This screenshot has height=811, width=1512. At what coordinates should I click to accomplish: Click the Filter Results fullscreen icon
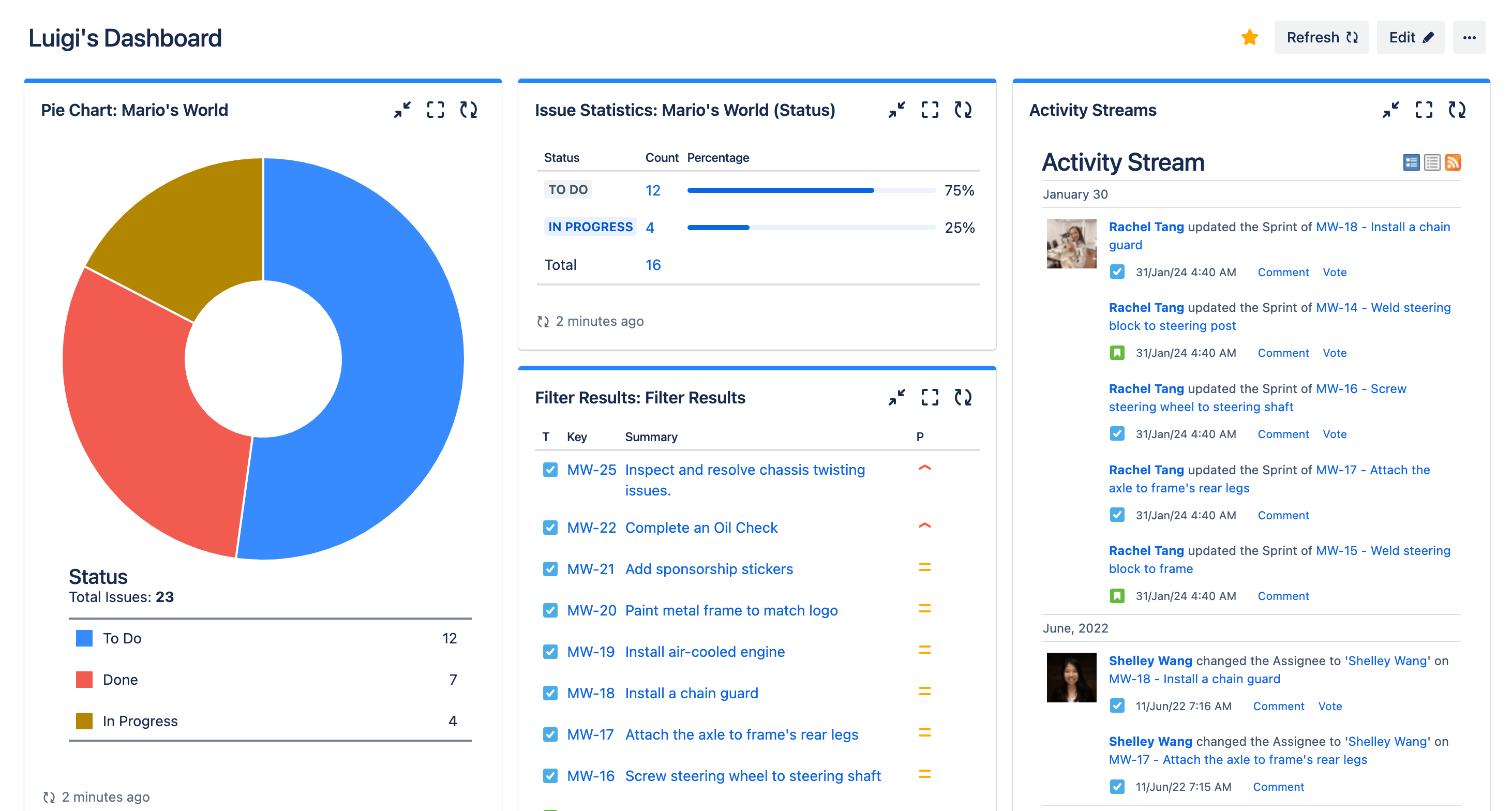[x=929, y=397]
